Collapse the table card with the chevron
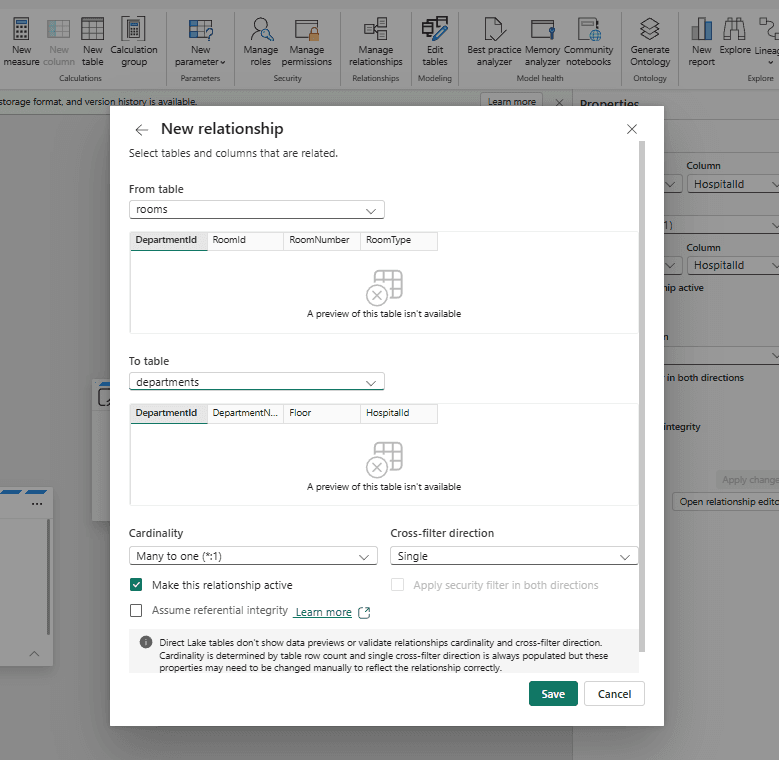The image size is (779, 760). pos(34,654)
